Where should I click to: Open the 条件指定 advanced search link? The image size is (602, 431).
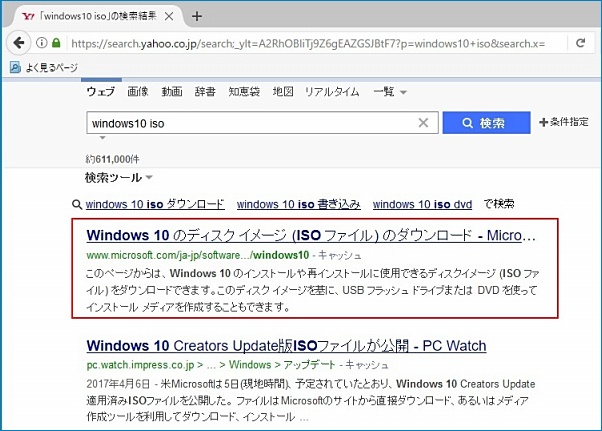[x=564, y=122]
